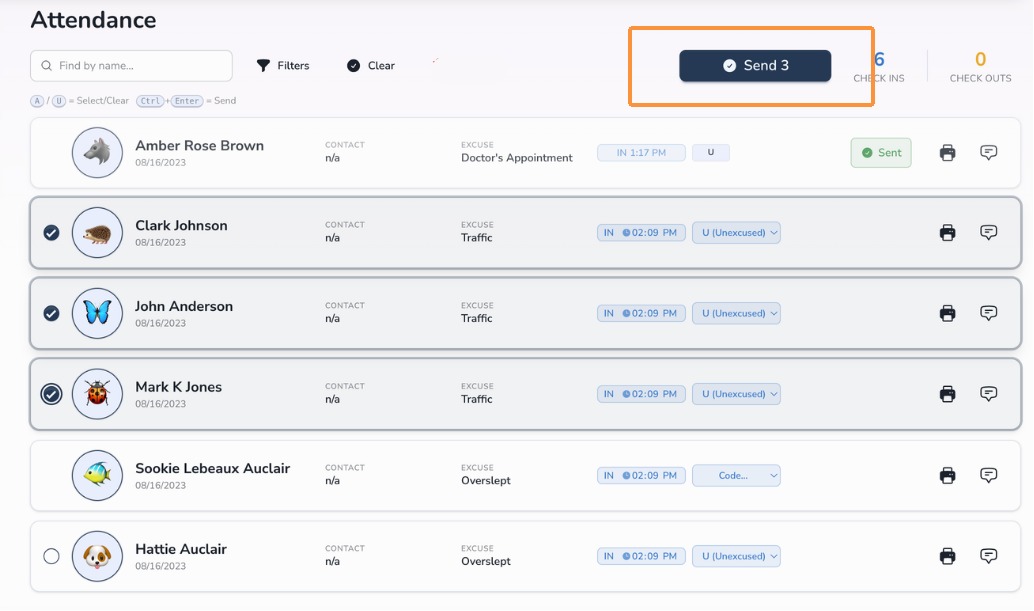This screenshot has width=1034, height=611.
Task: Click the name Sookie Lebeaux Auclair
Action: [x=212, y=469]
